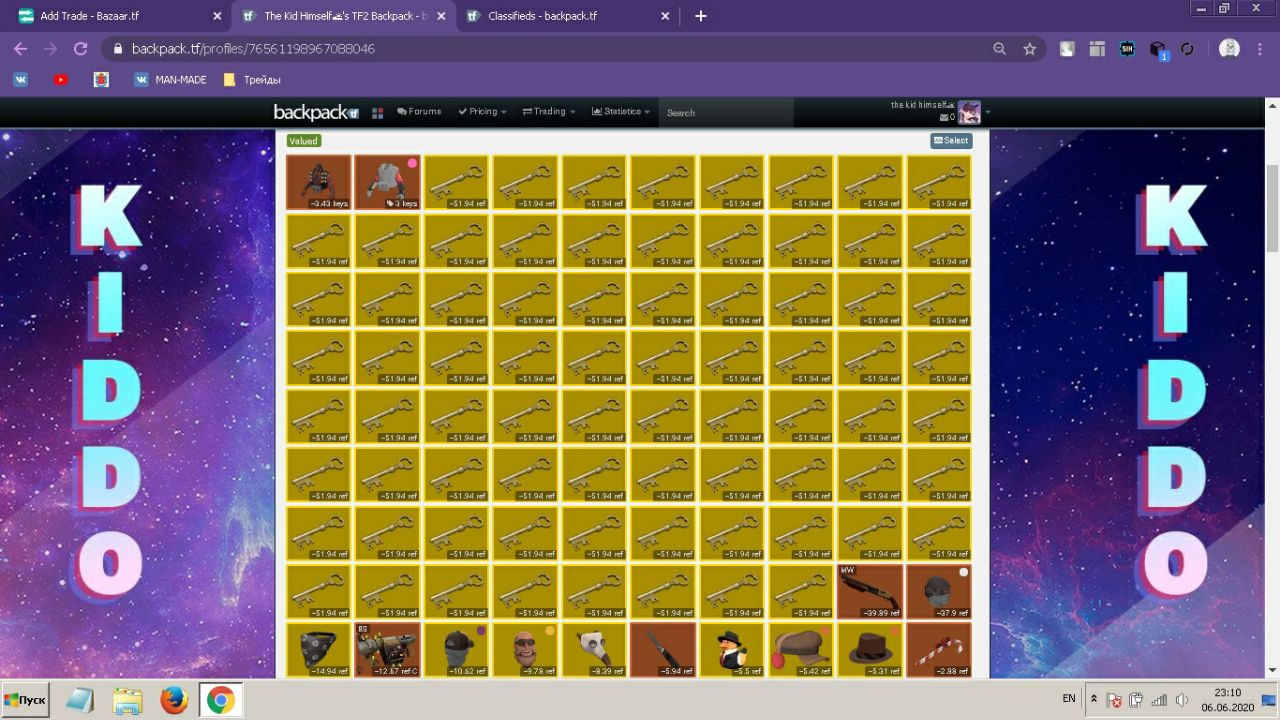Open the Пуск start menu

click(26, 699)
